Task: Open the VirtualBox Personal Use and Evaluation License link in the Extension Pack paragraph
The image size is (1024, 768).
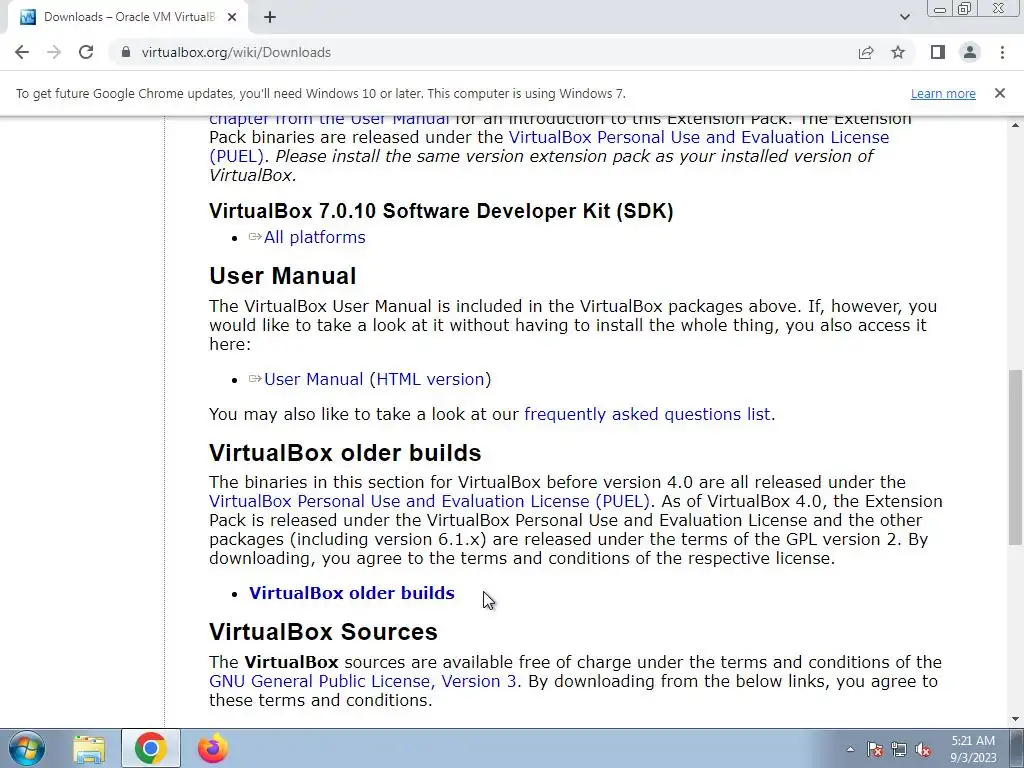Action: coord(549,147)
